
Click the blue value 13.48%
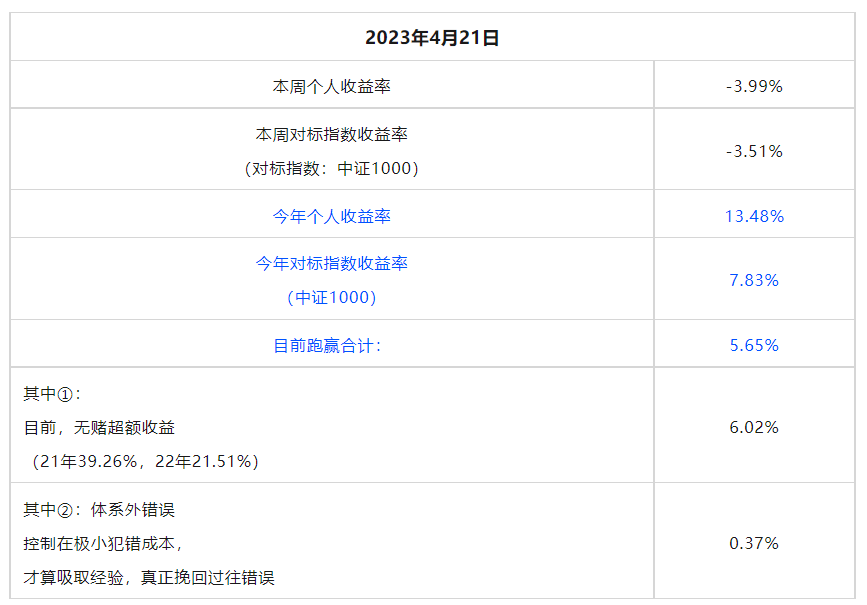point(754,216)
